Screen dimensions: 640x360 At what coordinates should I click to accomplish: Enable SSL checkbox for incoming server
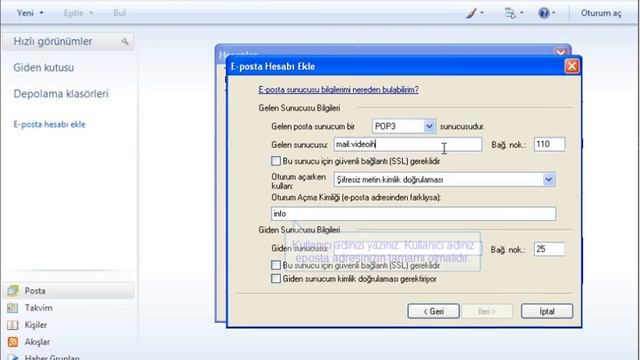point(276,161)
